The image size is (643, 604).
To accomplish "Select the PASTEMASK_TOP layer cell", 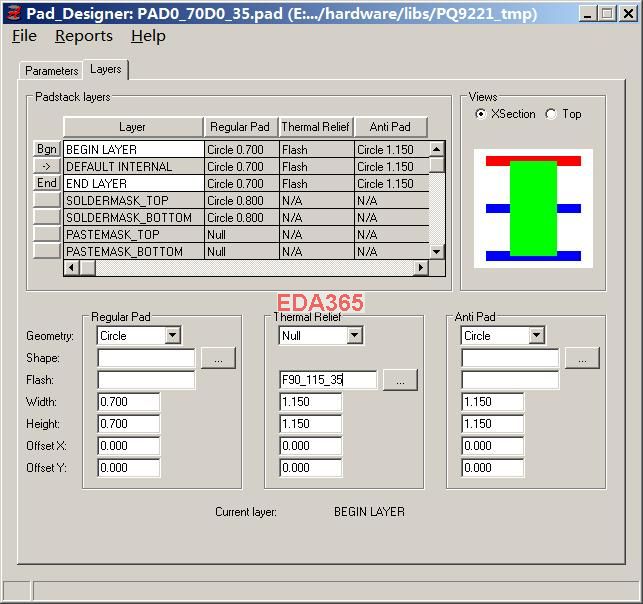I will 134,235.
